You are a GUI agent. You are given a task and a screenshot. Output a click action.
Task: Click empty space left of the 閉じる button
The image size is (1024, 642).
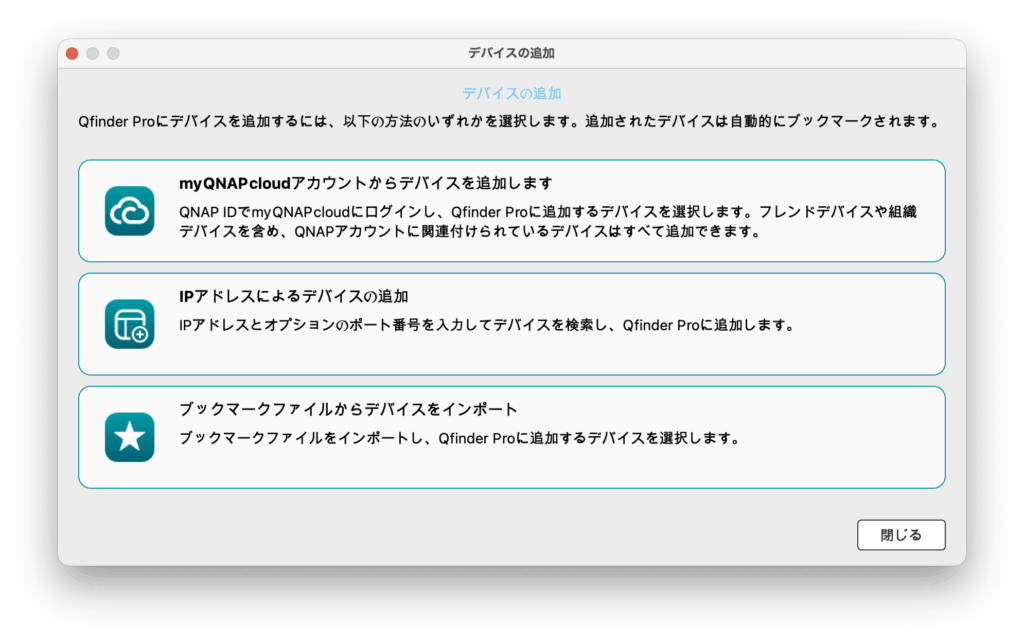pos(500,535)
